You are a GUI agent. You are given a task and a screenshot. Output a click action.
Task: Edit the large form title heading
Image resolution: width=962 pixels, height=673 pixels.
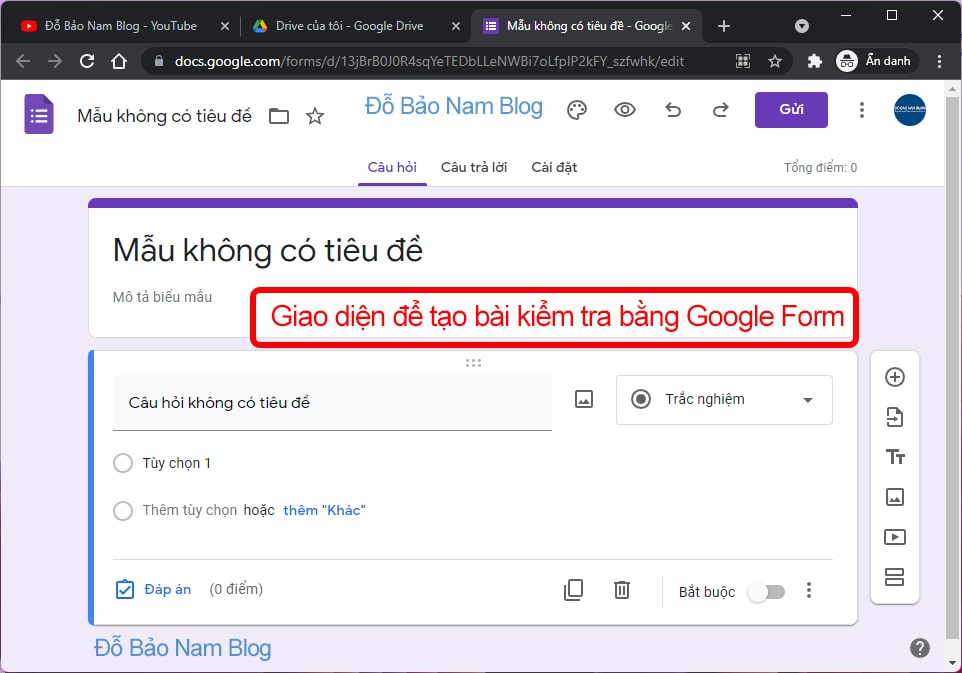tap(268, 250)
